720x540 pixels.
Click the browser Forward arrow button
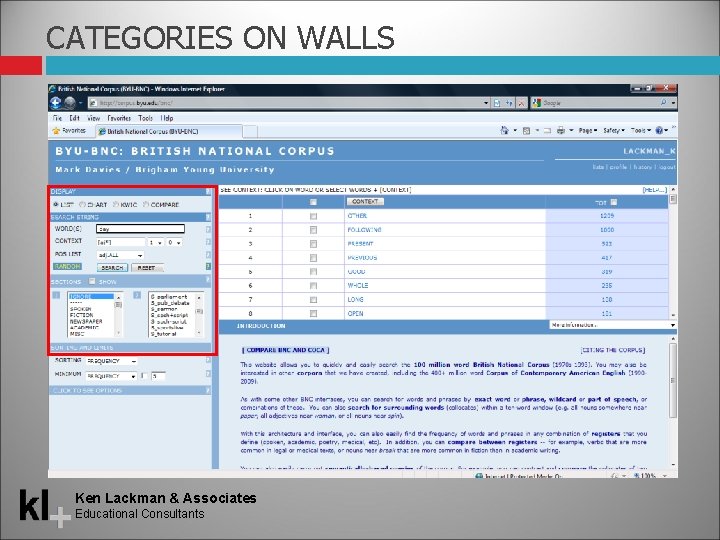point(70,103)
